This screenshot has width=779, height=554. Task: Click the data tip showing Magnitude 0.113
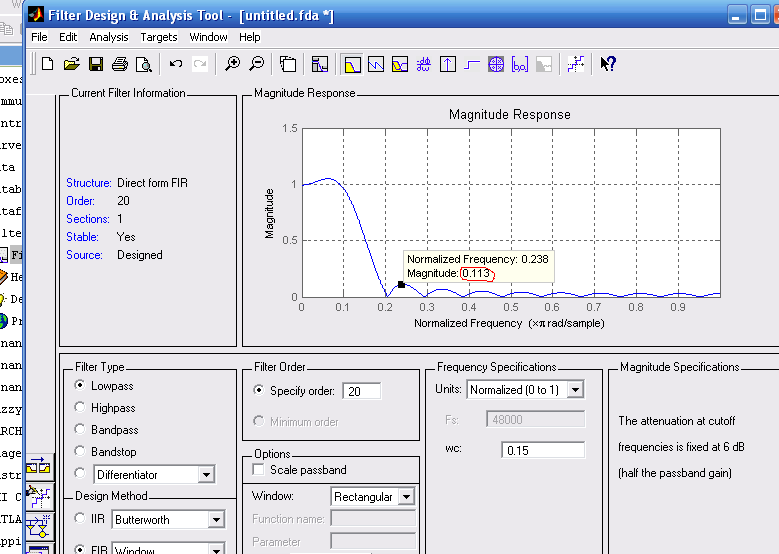click(478, 266)
